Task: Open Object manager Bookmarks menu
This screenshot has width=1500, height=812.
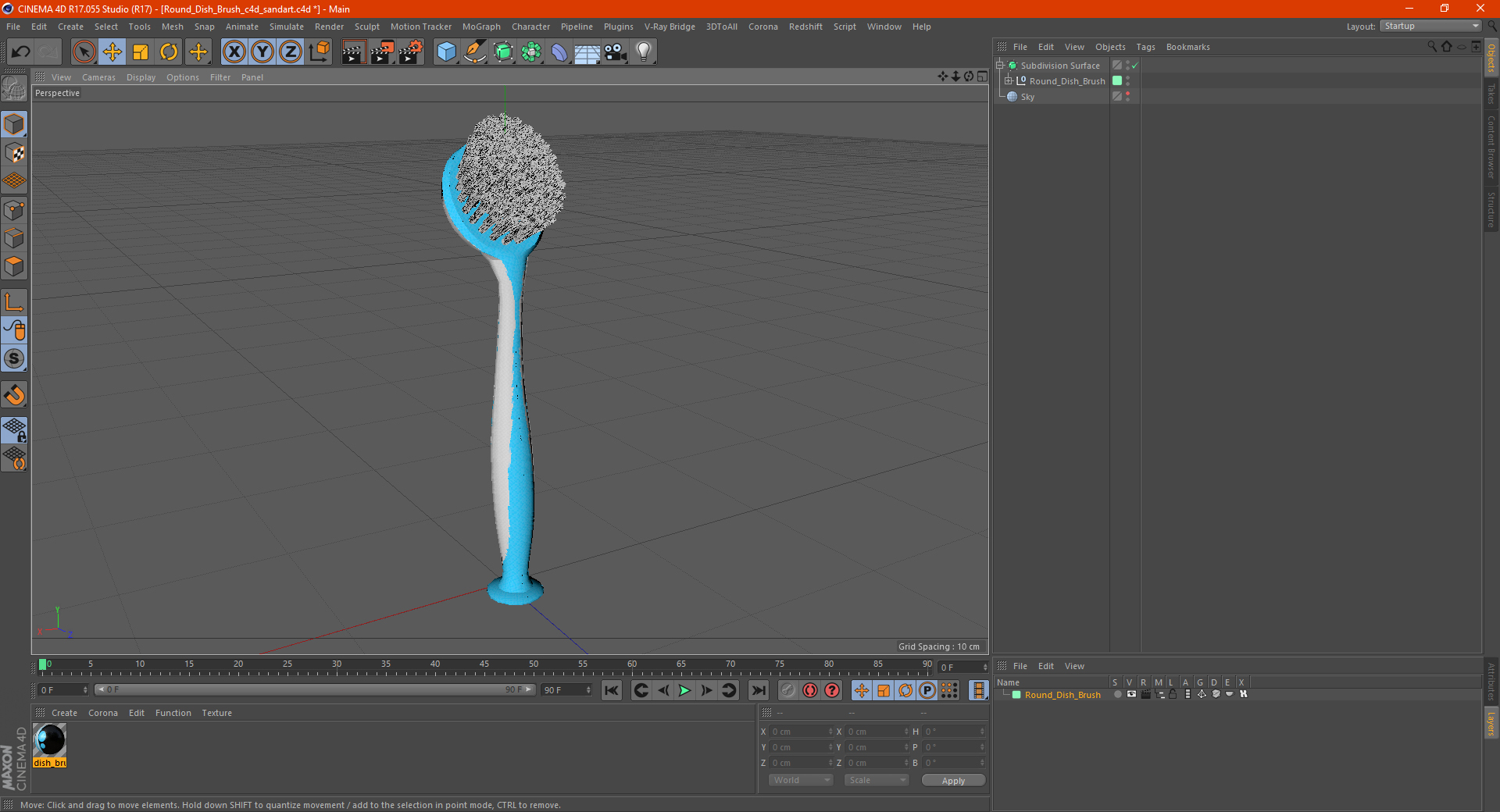Action: pyautogui.click(x=1187, y=47)
